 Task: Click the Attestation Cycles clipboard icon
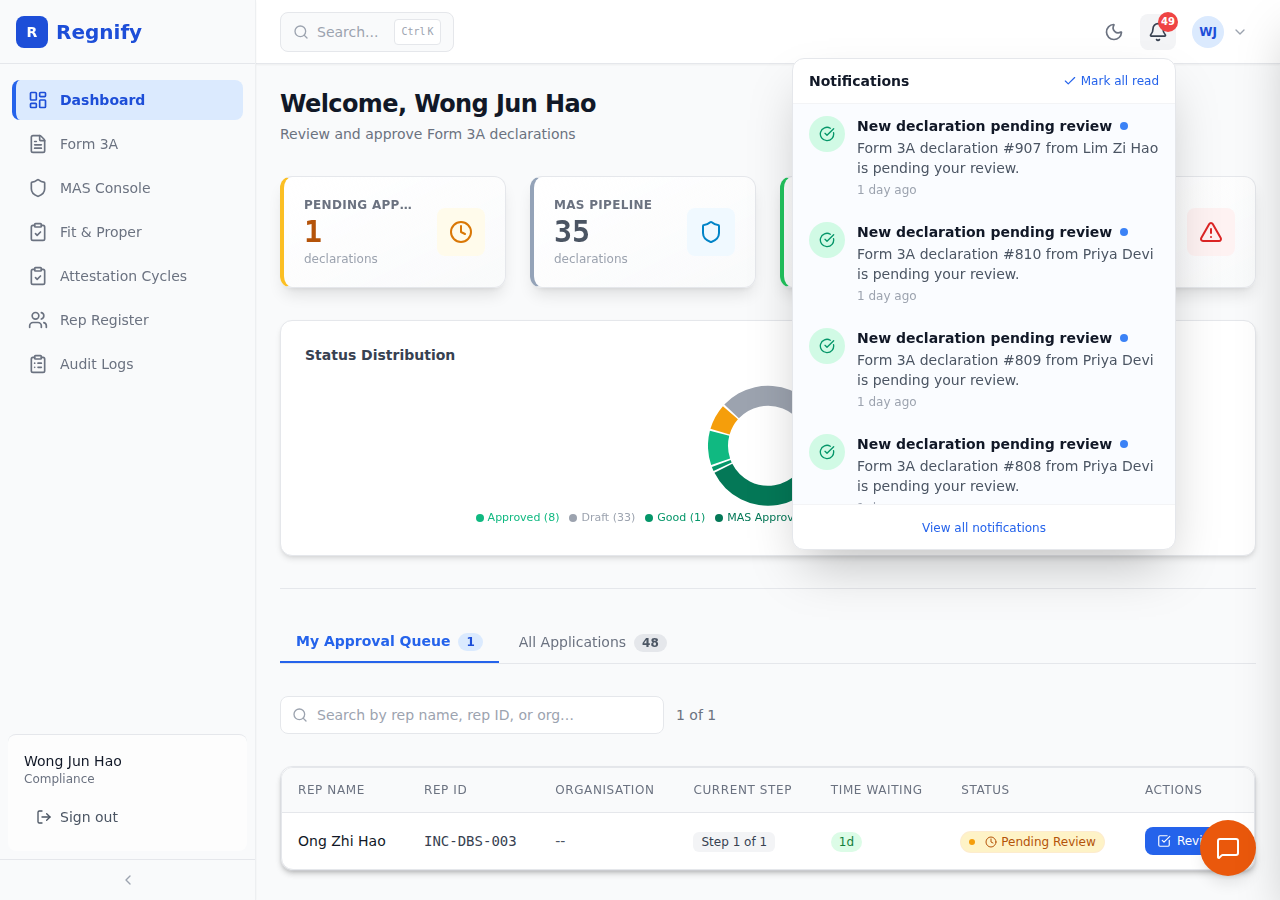(x=38, y=276)
